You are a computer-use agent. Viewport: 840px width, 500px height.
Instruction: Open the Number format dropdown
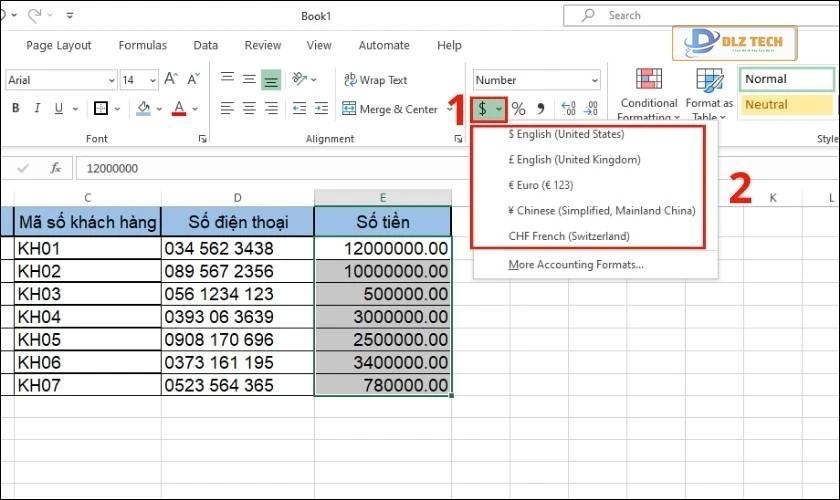coord(595,80)
